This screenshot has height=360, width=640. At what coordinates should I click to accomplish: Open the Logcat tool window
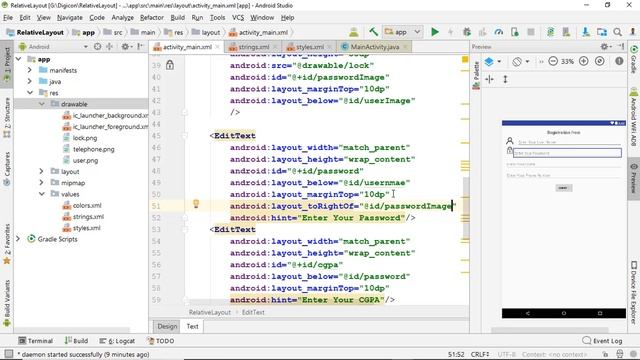117,341
